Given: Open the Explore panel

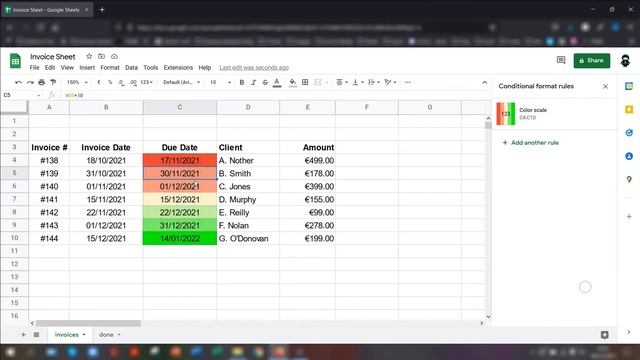Looking at the screenshot, I should click(x=604, y=335).
